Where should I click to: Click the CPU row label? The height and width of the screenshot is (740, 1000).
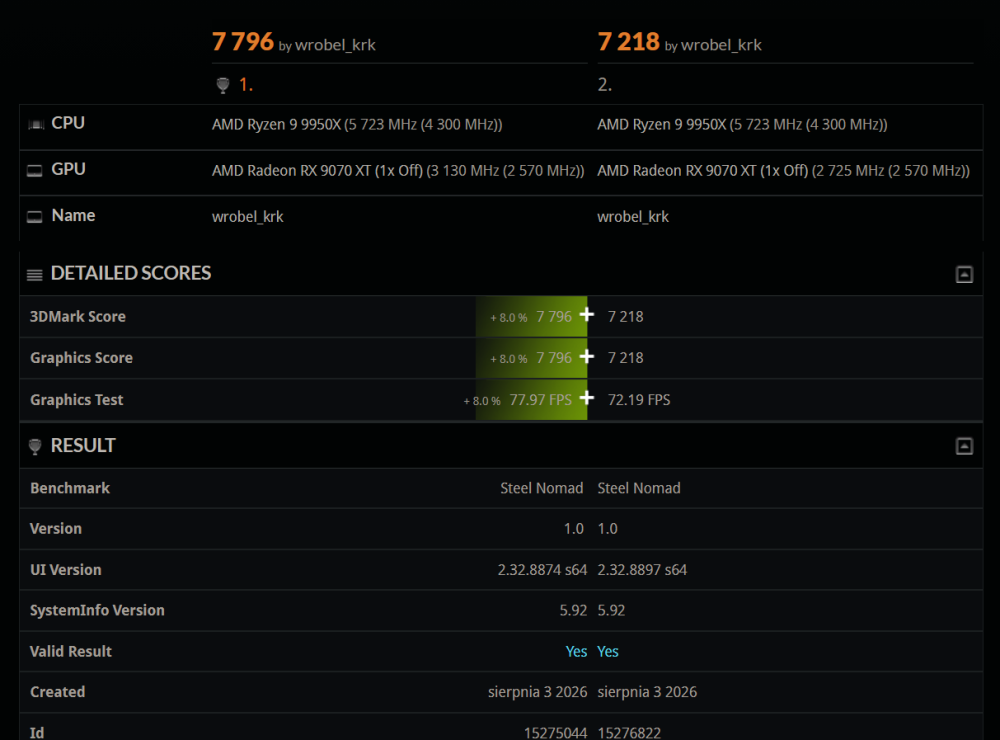tap(68, 122)
